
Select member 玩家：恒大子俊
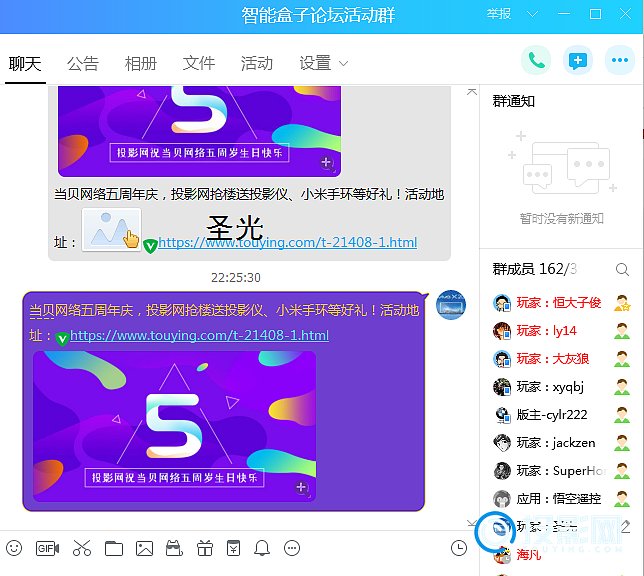pos(561,303)
